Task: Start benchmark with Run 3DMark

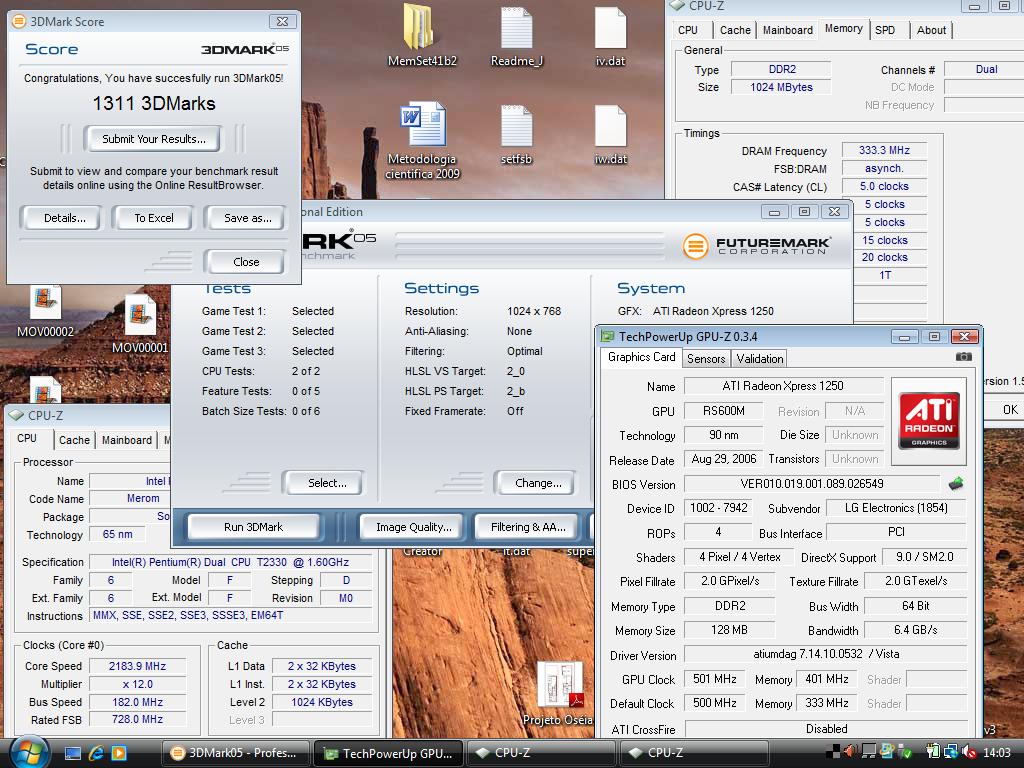Action: (x=253, y=527)
